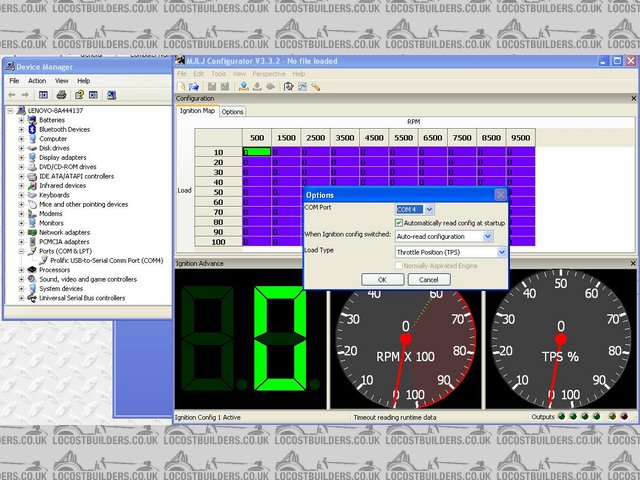Screen dimensions: 640x480
Task: Click the Bluetooth Devices icon in tree
Action: pos(32,129)
